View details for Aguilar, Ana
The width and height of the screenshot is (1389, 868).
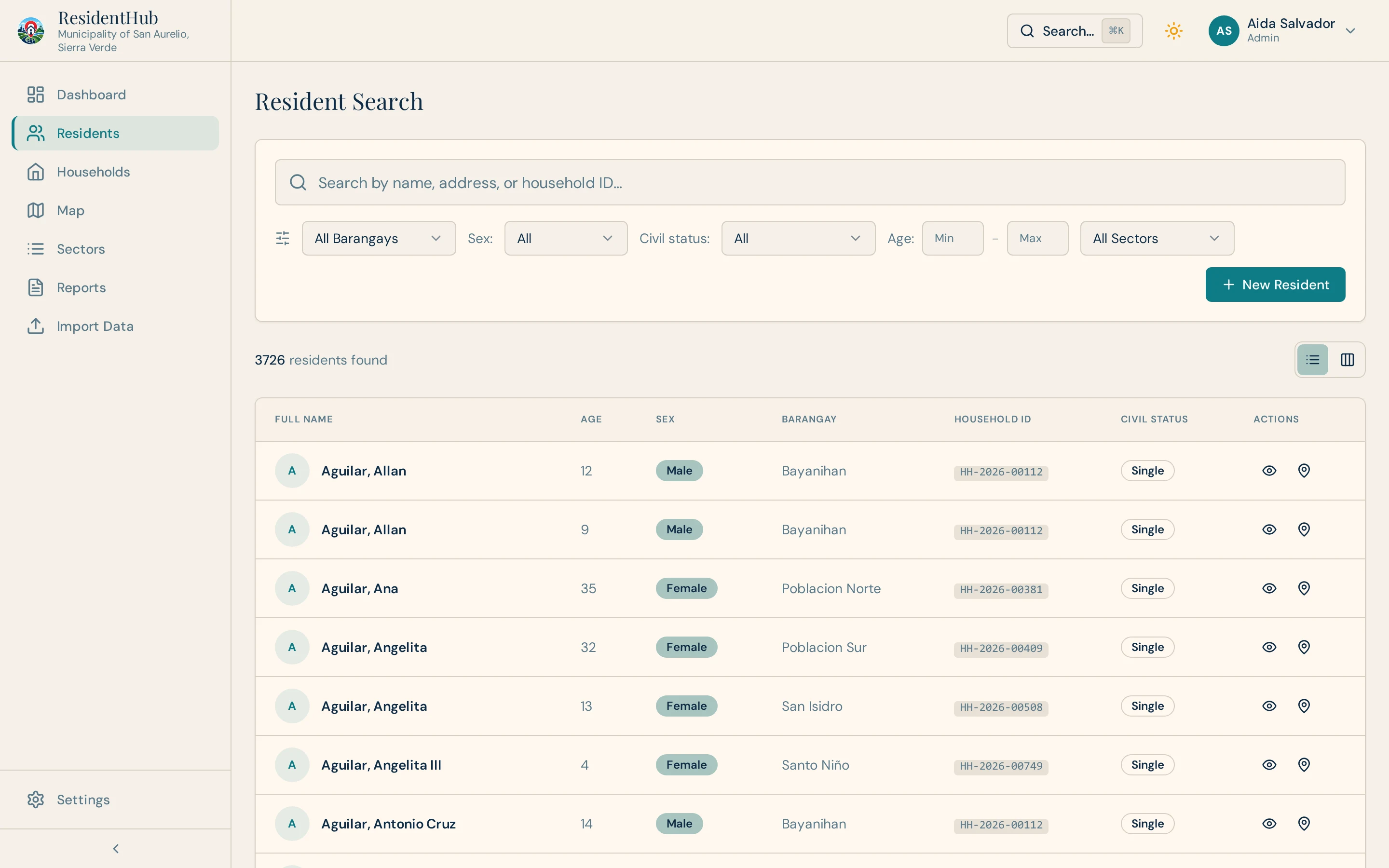pyautogui.click(x=1269, y=588)
